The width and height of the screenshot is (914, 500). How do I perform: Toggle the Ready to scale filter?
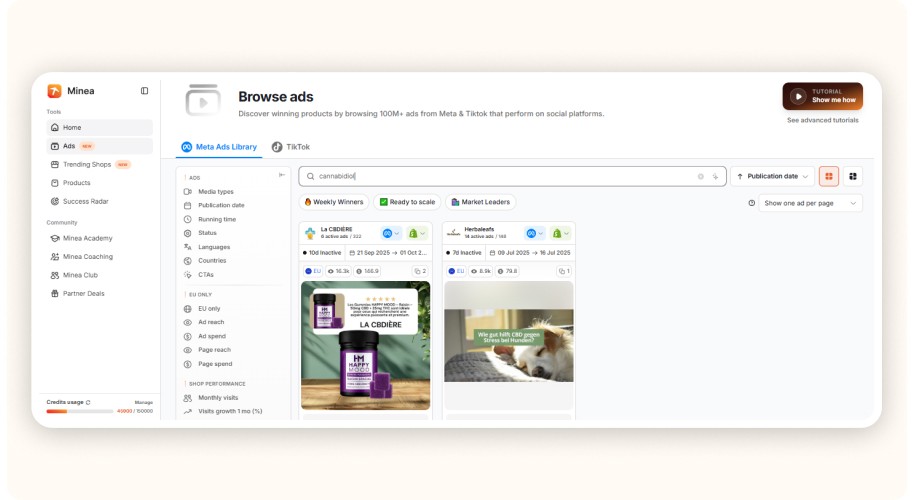click(x=407, y=202)
